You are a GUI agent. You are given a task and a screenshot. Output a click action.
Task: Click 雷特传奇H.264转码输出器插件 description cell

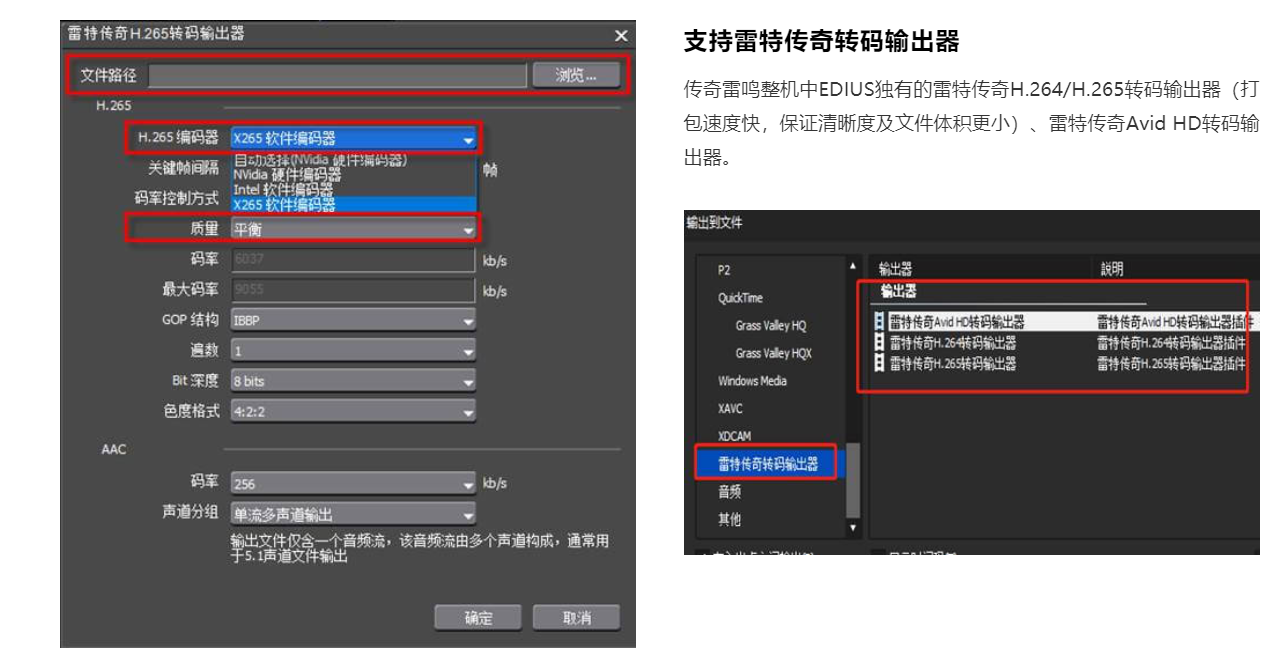click(x=1171, y=343)
